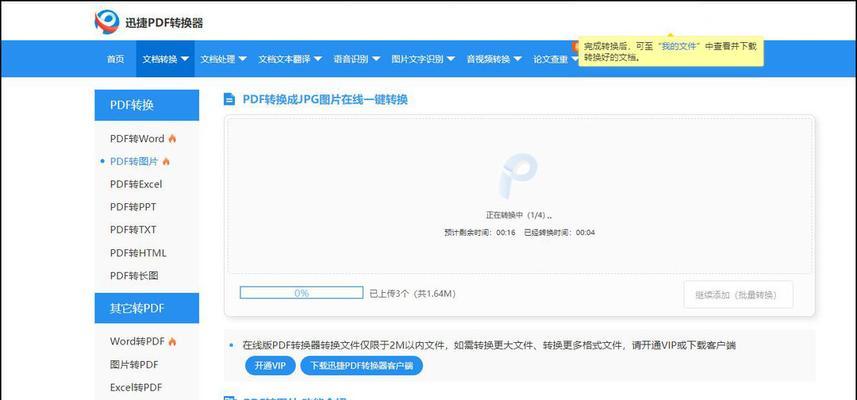The image size is (857, 400).
Task: Click the 已上传3个（共1.64M）text
Action: pos(413,293)
